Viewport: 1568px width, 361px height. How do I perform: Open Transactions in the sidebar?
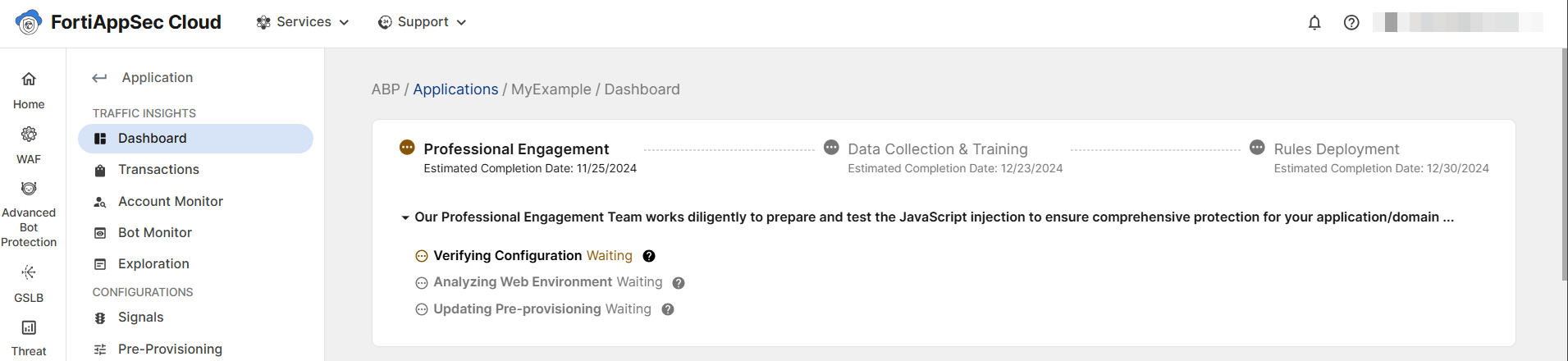pos(158,170)
